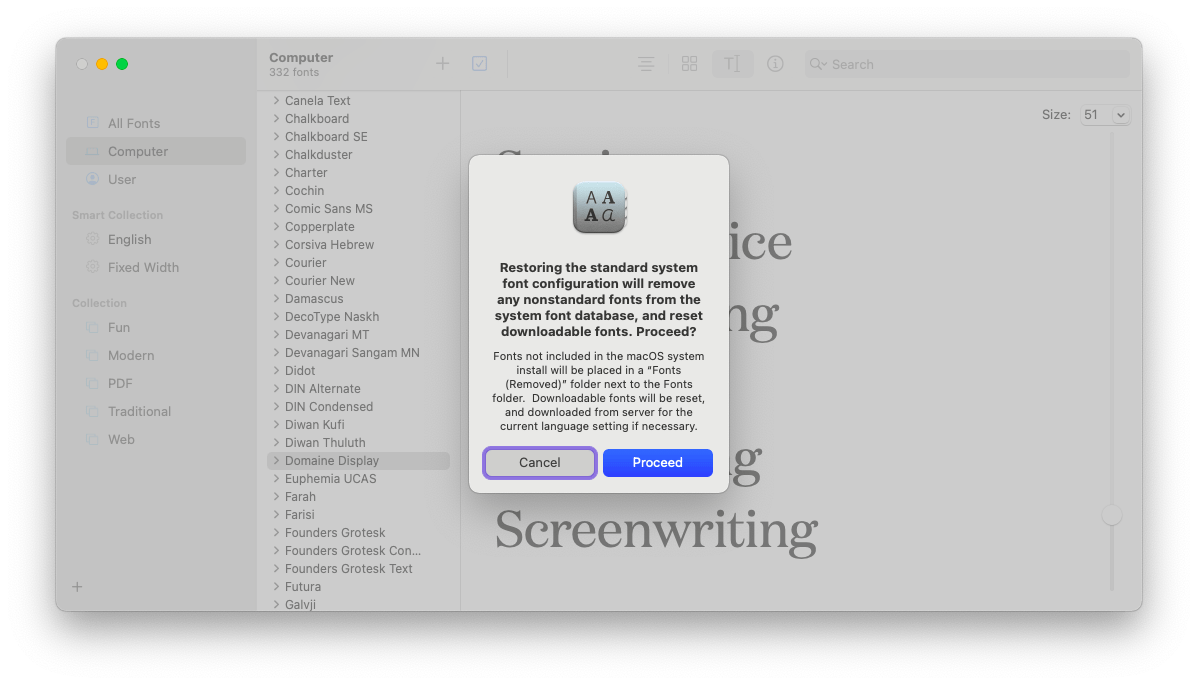Screen dimensions: 1198x685
Task: Add a new font with the plus toolbar icon
Action: pyautogui.click(x=442, y=63)
